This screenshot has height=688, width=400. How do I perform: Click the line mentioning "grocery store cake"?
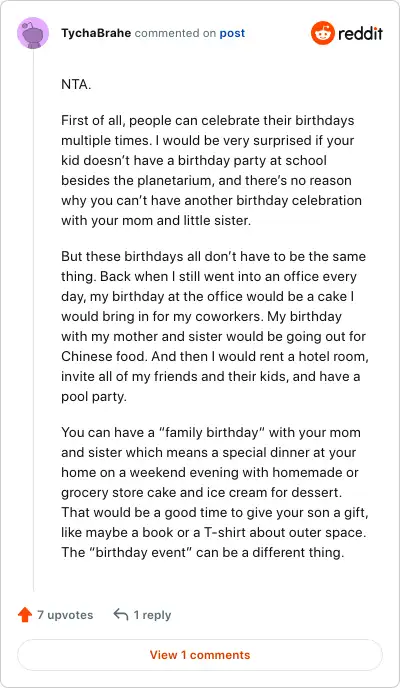point(202,492)
